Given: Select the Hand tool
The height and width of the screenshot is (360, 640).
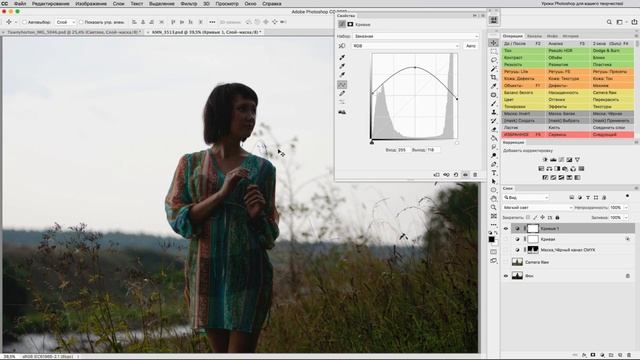Looking at the screenshot, I should point(493,199).
